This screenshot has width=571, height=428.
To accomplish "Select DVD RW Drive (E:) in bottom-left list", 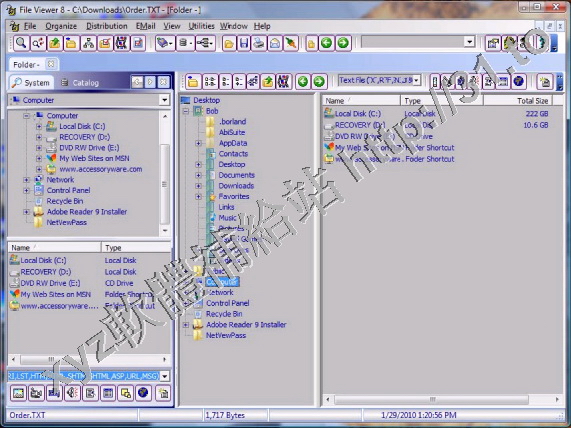I will pos(50,283).
